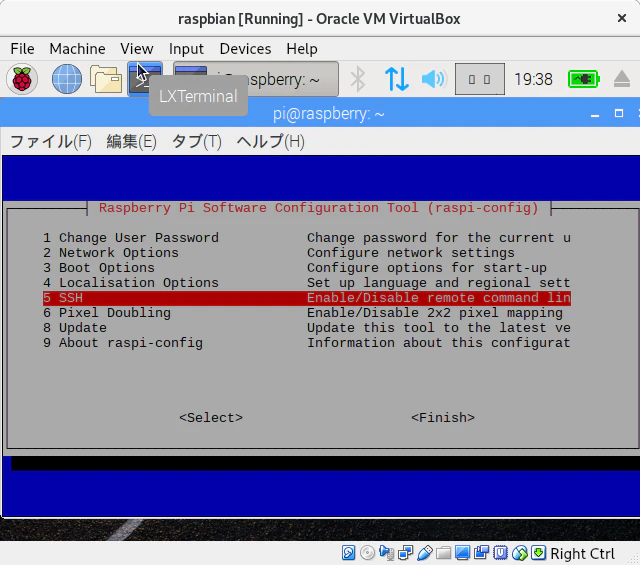Select 4 Localisation Options entry
The width and height of the screenshot is (640, 565).
point(307,283)
